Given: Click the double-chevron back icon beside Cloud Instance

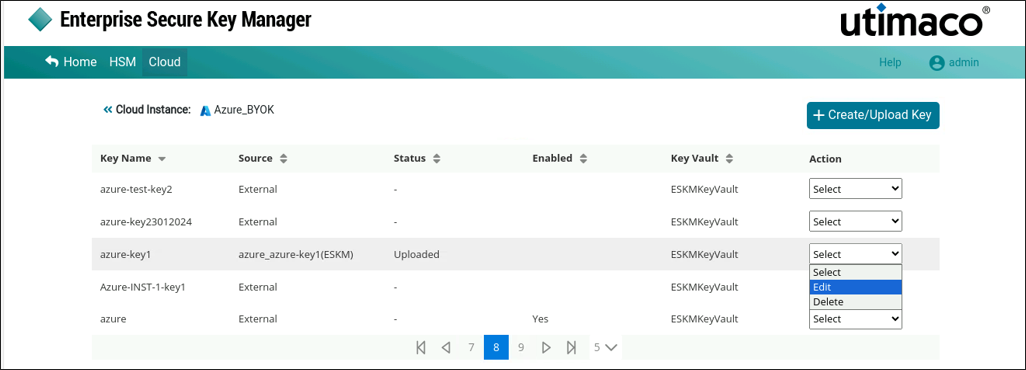Looking at the screenshot, I should [108, 109].
